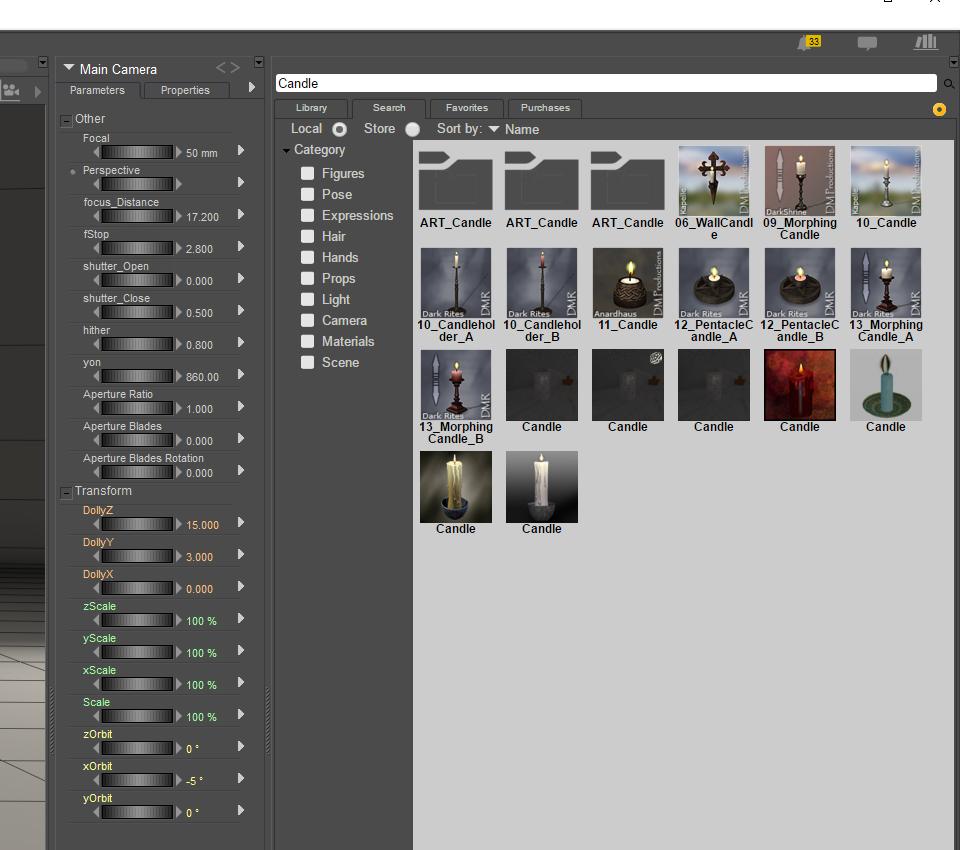Switch to the Parameters tab

pos(97,91)
